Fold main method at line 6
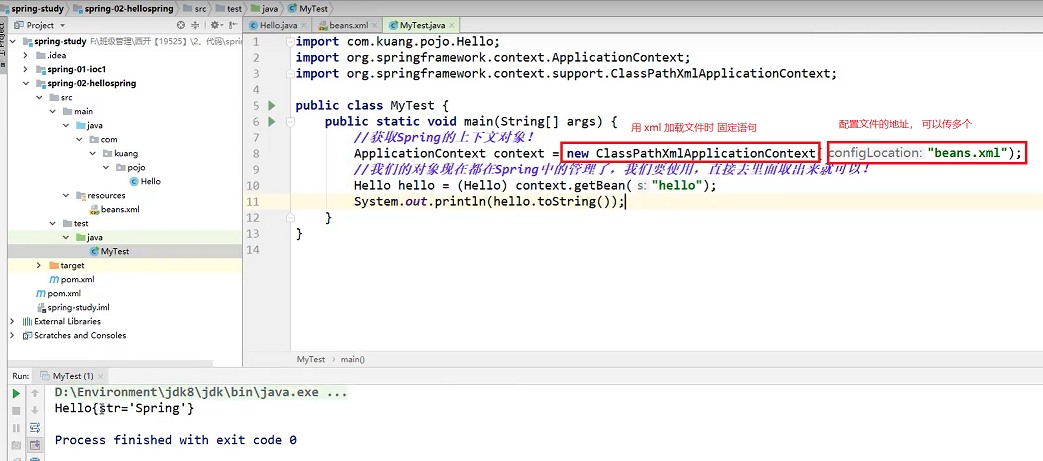 tap(289, 122)
